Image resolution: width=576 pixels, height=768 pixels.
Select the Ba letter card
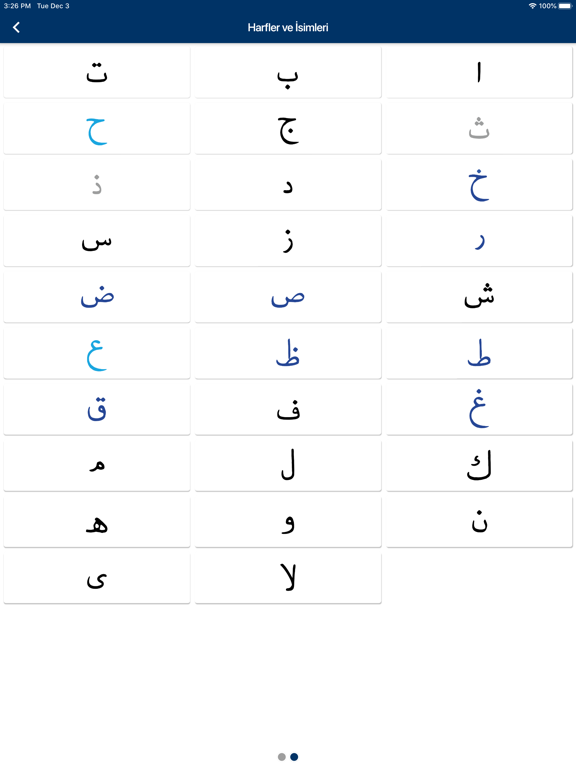coord(288,73)
